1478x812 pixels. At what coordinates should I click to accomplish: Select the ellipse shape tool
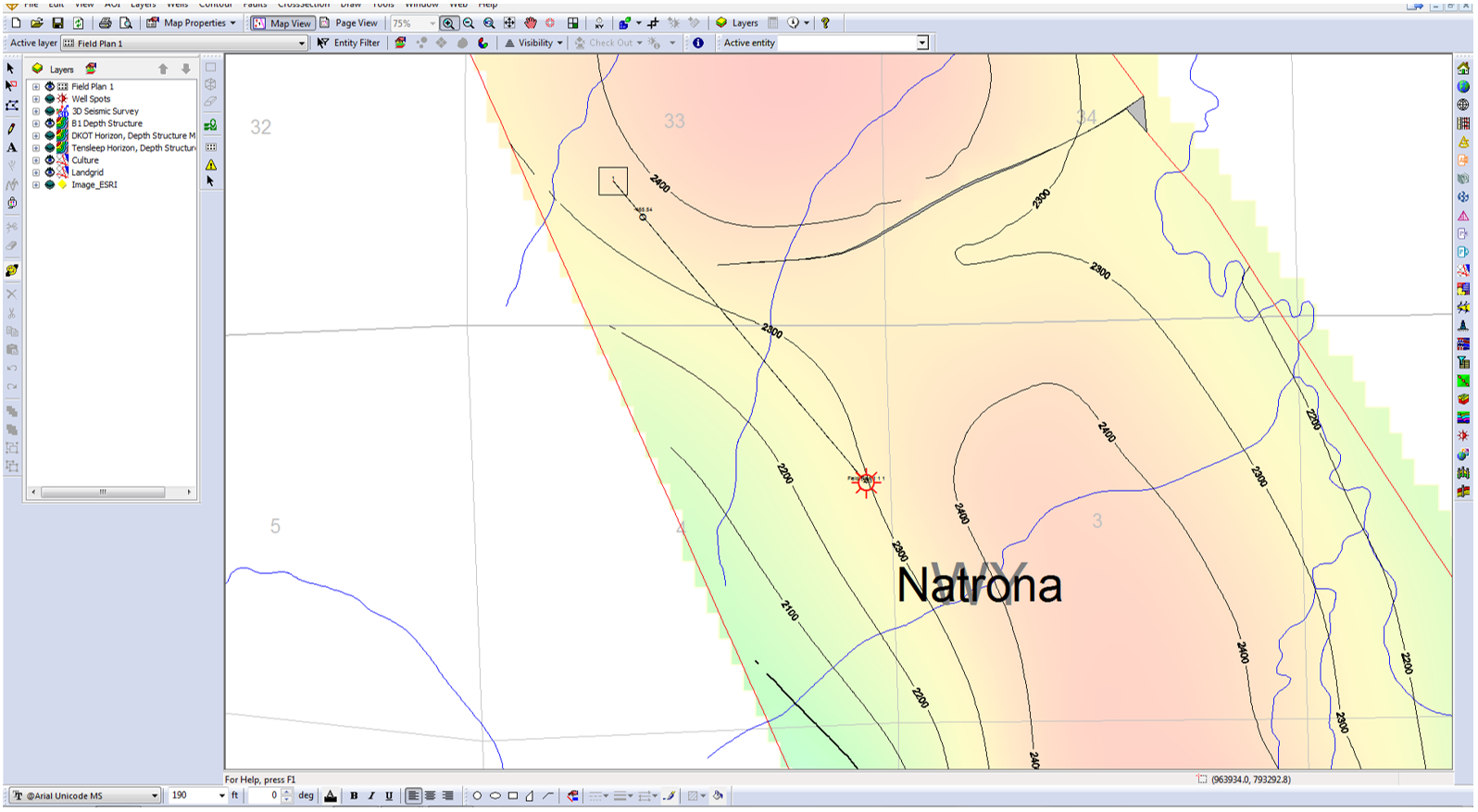click(495, 795)
